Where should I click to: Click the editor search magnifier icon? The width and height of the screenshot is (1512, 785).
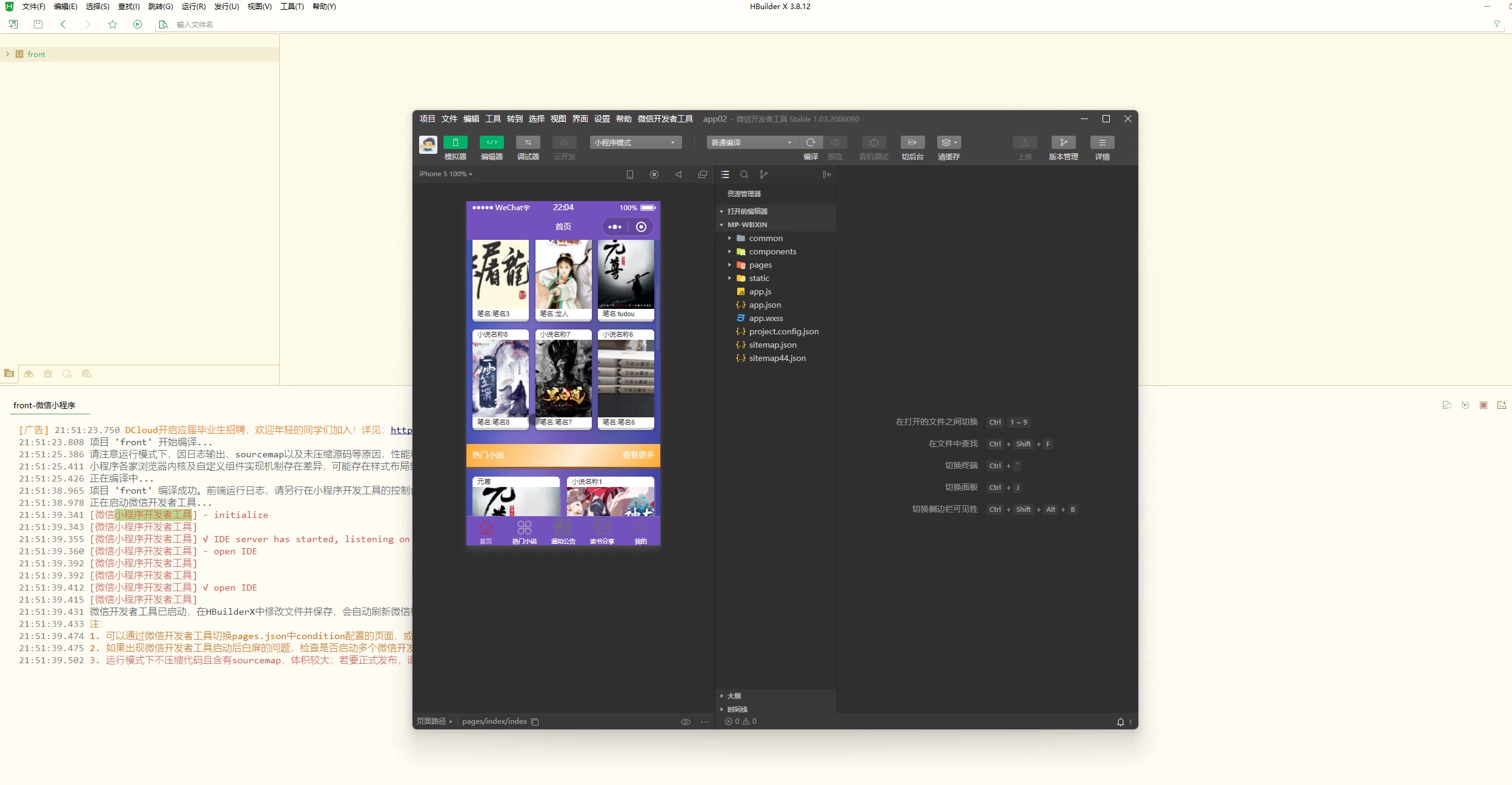pyautogui.click(x=744, y=174)
